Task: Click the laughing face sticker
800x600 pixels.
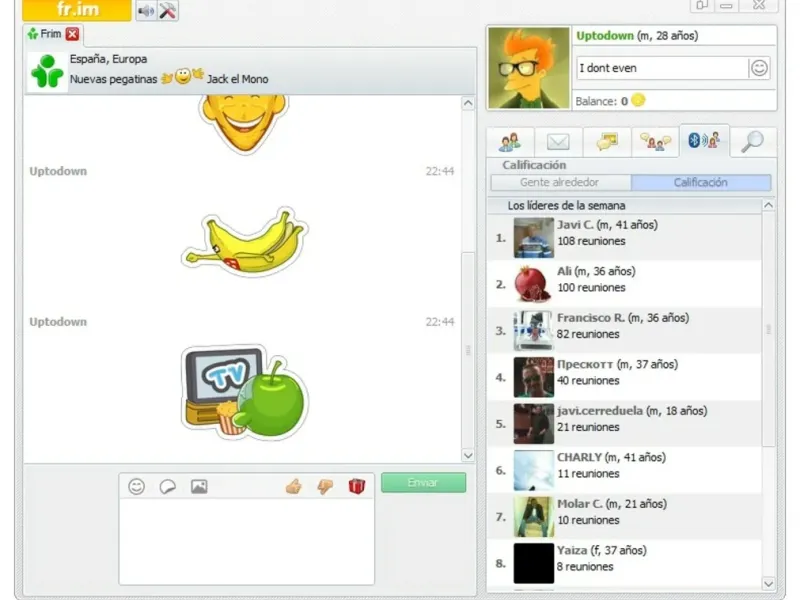Action: [244, 124]
